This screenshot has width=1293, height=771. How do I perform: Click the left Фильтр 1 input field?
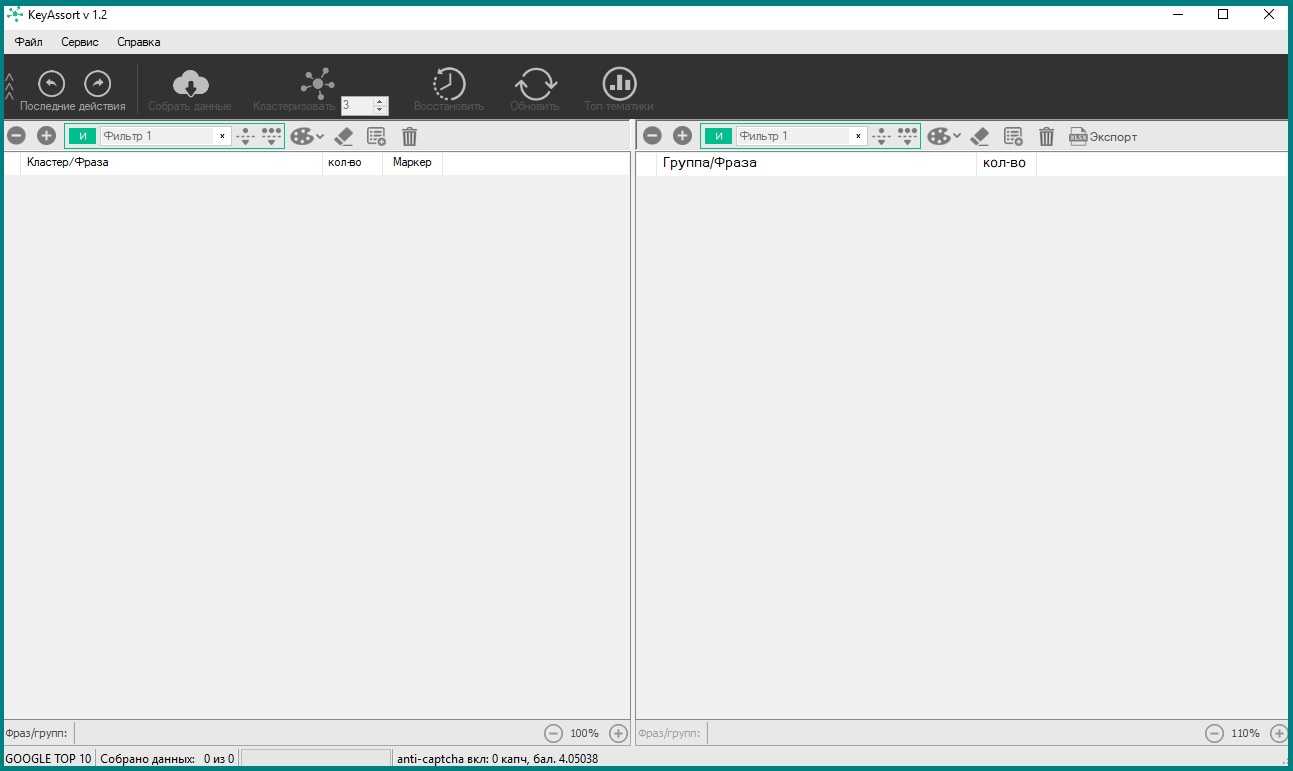tap(157, 136)
